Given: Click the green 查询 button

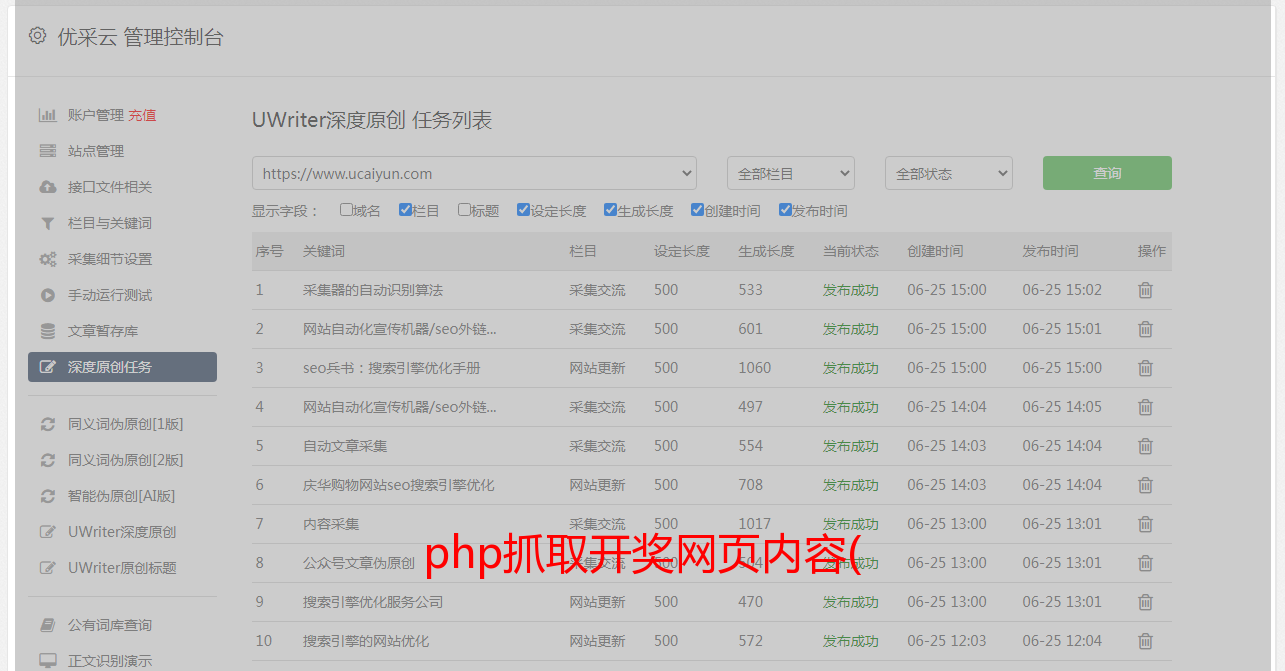Looking at the screenshot, I should [x=1107, y=173].
